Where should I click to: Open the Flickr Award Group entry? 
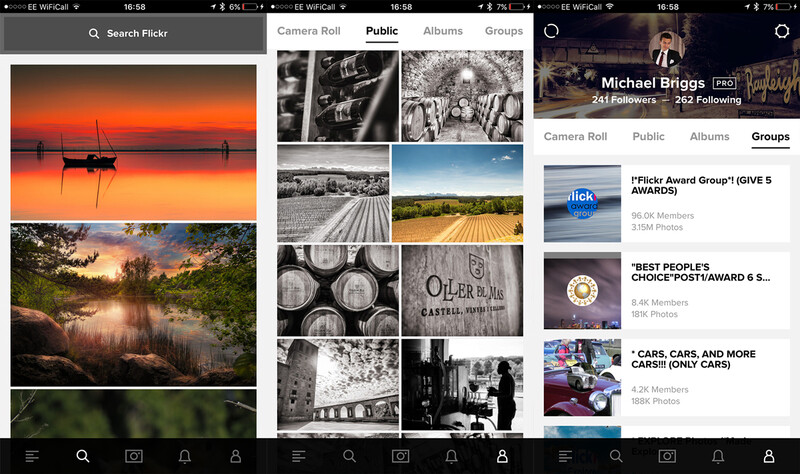pyautogui.click(x=666, y=204)
